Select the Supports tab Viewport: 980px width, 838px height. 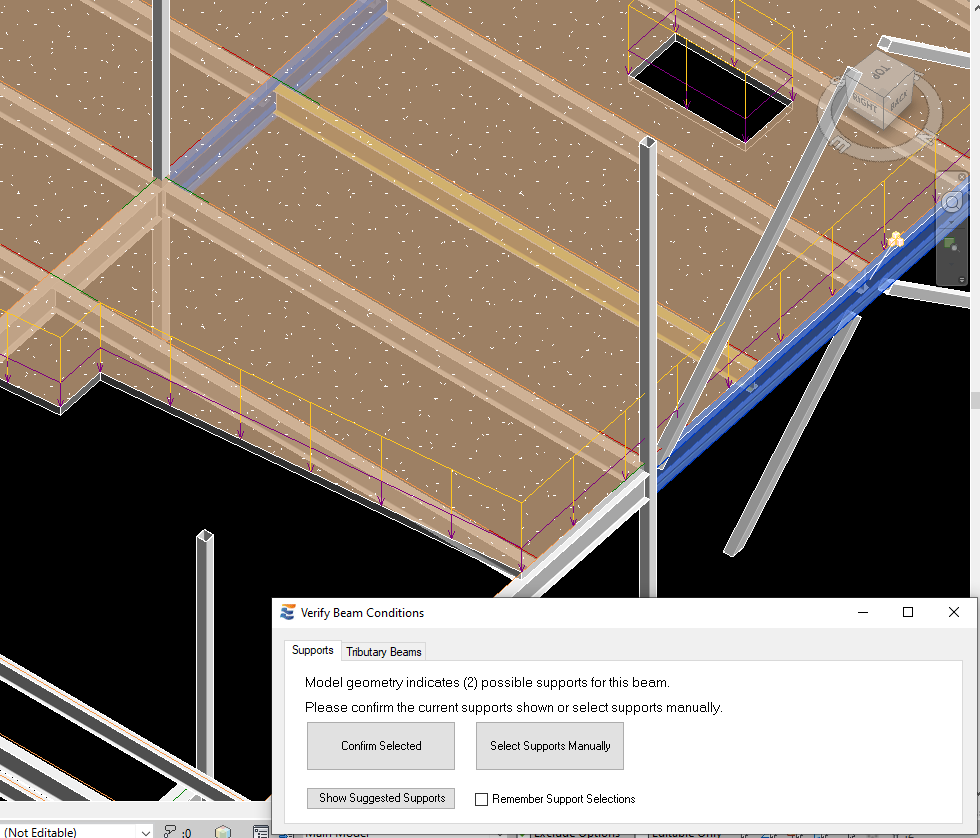pos(312,651)
